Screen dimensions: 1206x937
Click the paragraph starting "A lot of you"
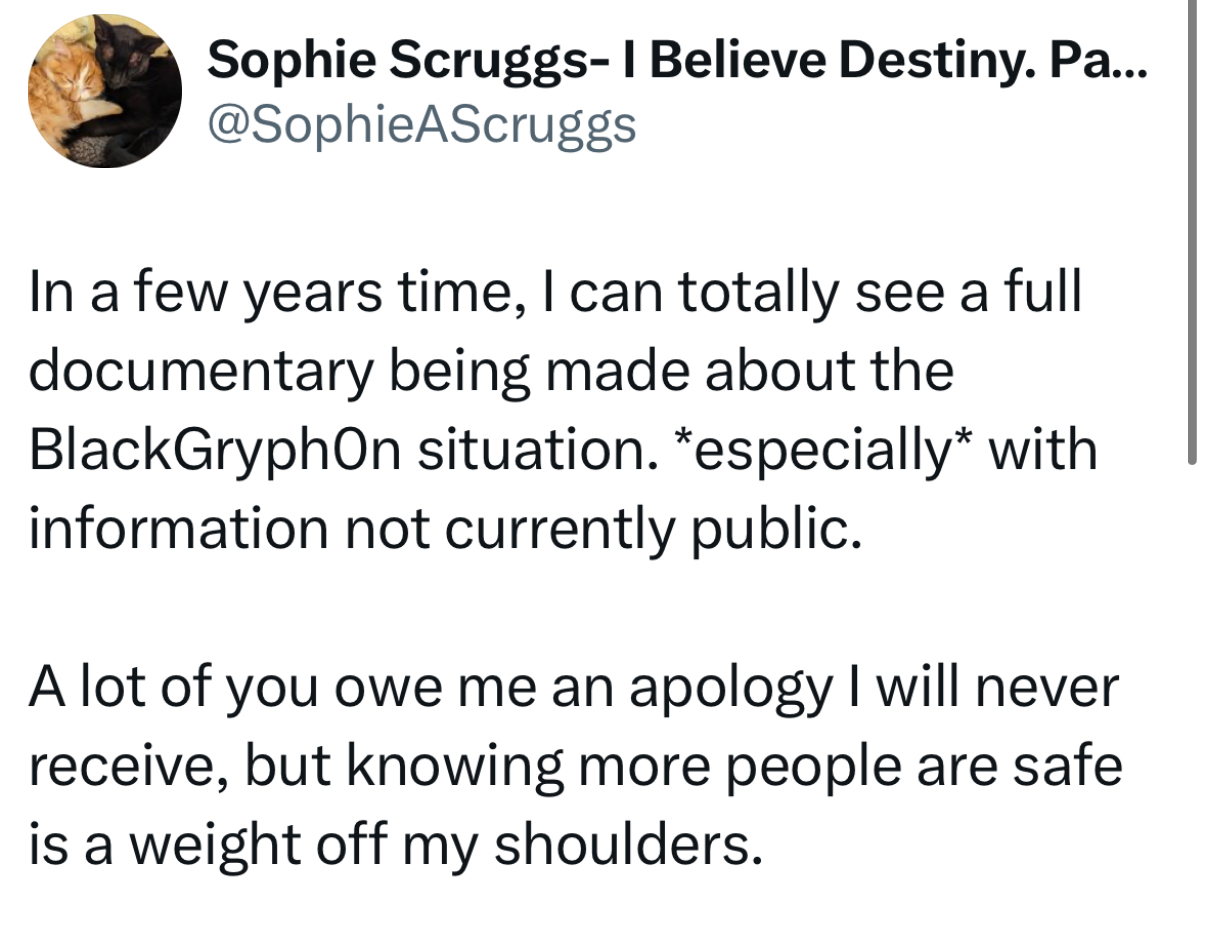(576, 767)
